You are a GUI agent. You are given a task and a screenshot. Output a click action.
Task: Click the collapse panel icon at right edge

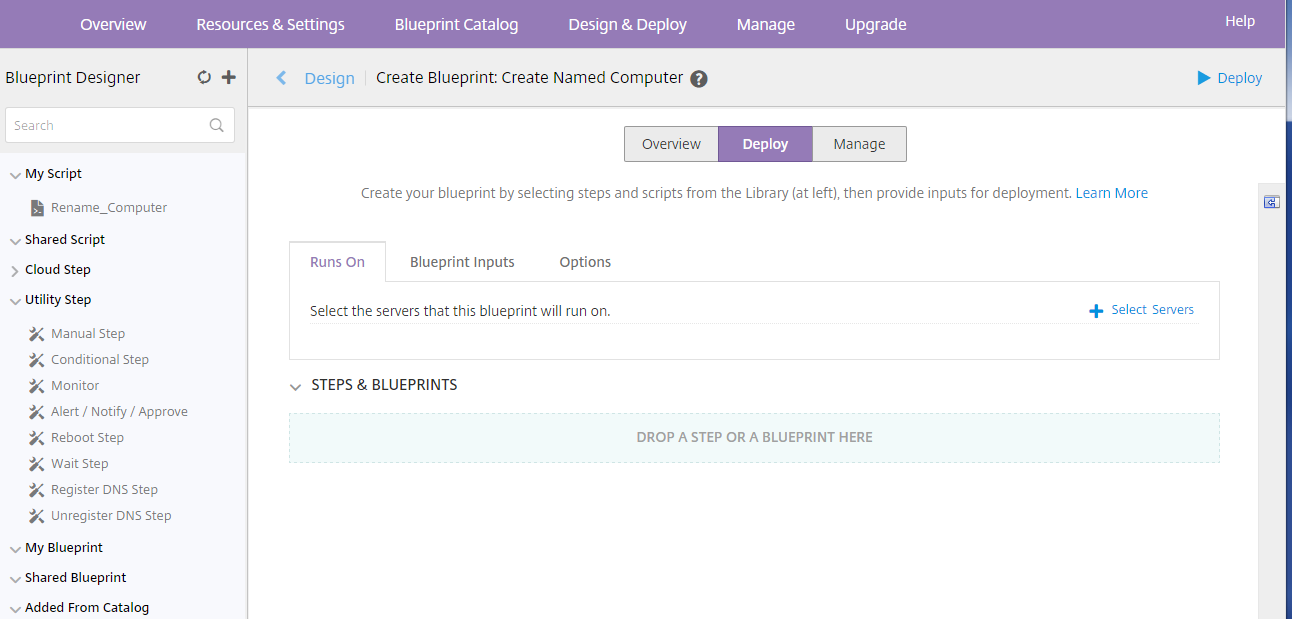coord(1271,202)
